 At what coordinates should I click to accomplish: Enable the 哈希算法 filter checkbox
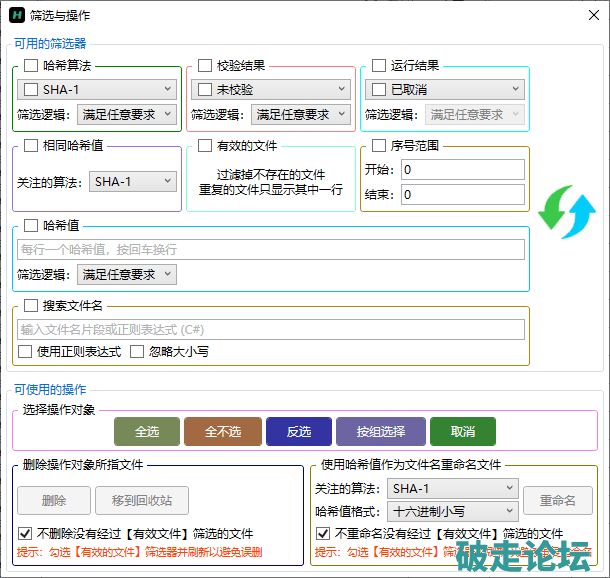(31, 66)
